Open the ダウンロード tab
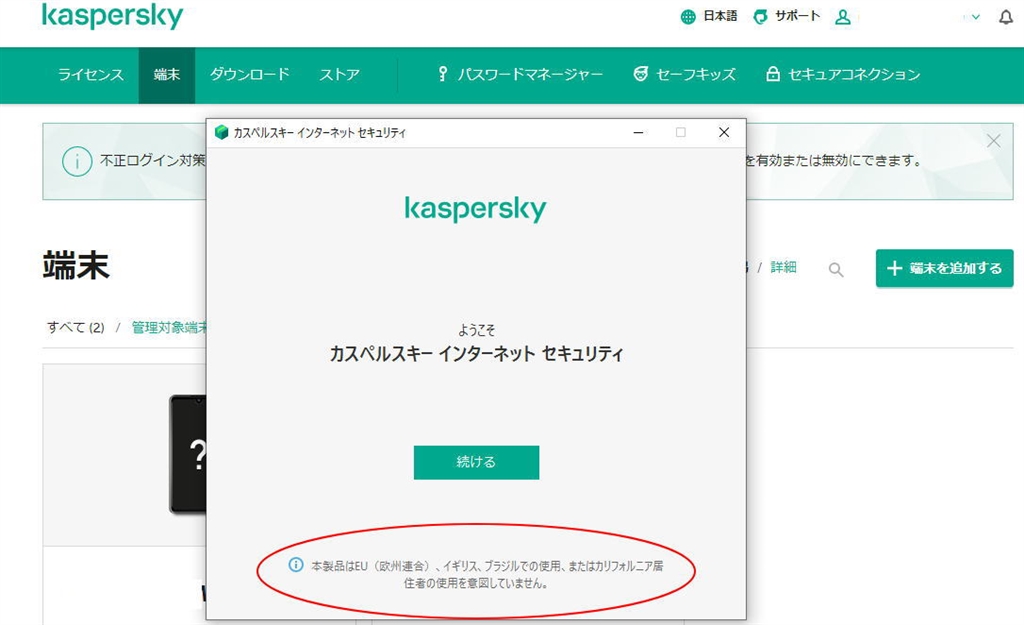1024x625 pixels. coord(249,74)
